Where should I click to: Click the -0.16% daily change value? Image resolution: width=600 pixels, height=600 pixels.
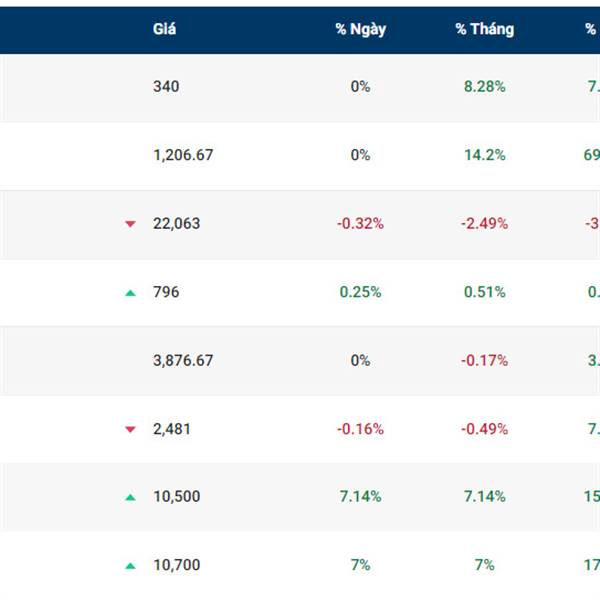pyautogui.click(x=360, y=429)
